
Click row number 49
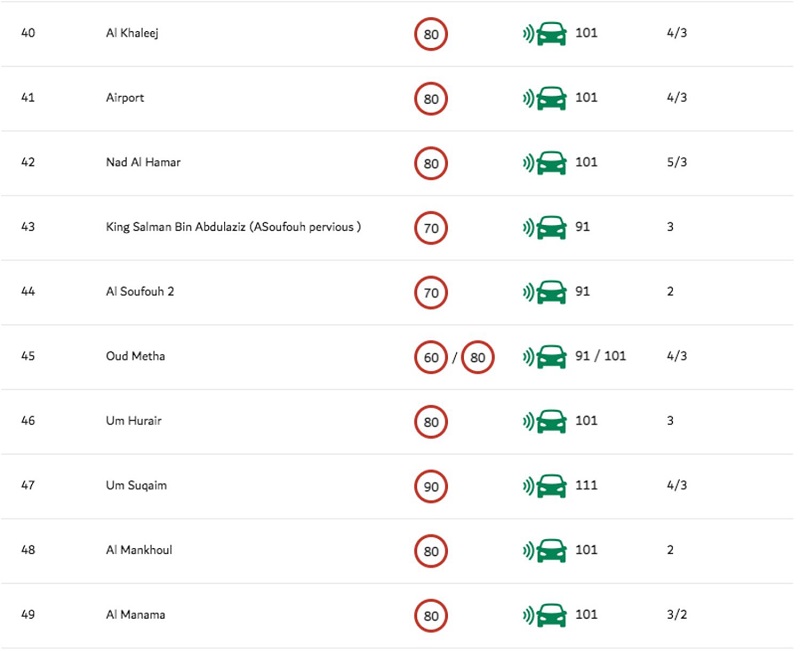tap(28, 614)
